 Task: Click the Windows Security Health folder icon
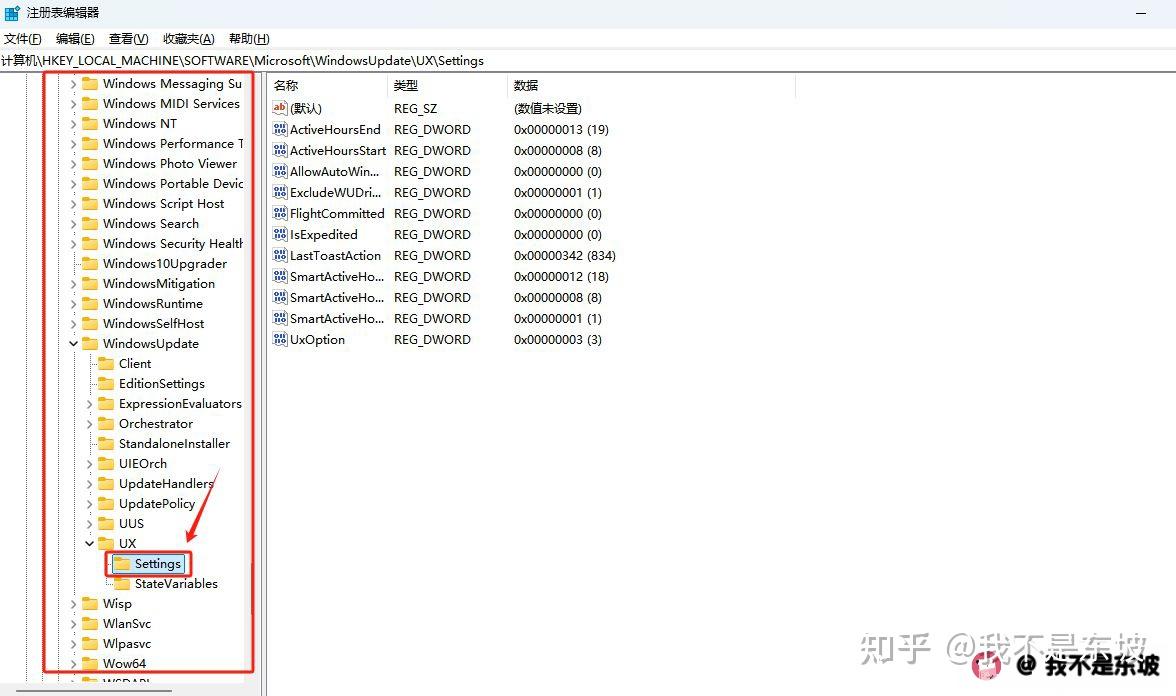tap(90, 244)
